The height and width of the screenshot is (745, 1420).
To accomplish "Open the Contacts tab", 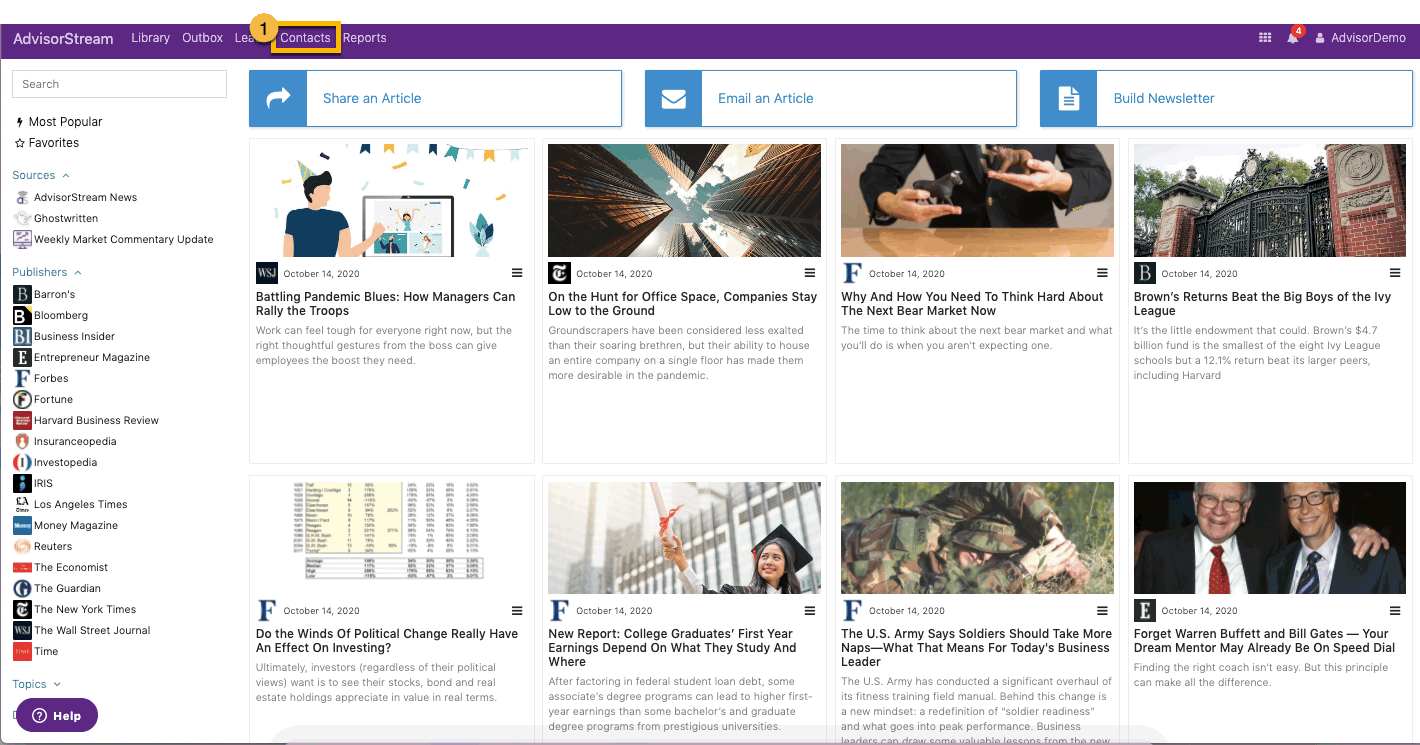I will [x=305, y=38].
